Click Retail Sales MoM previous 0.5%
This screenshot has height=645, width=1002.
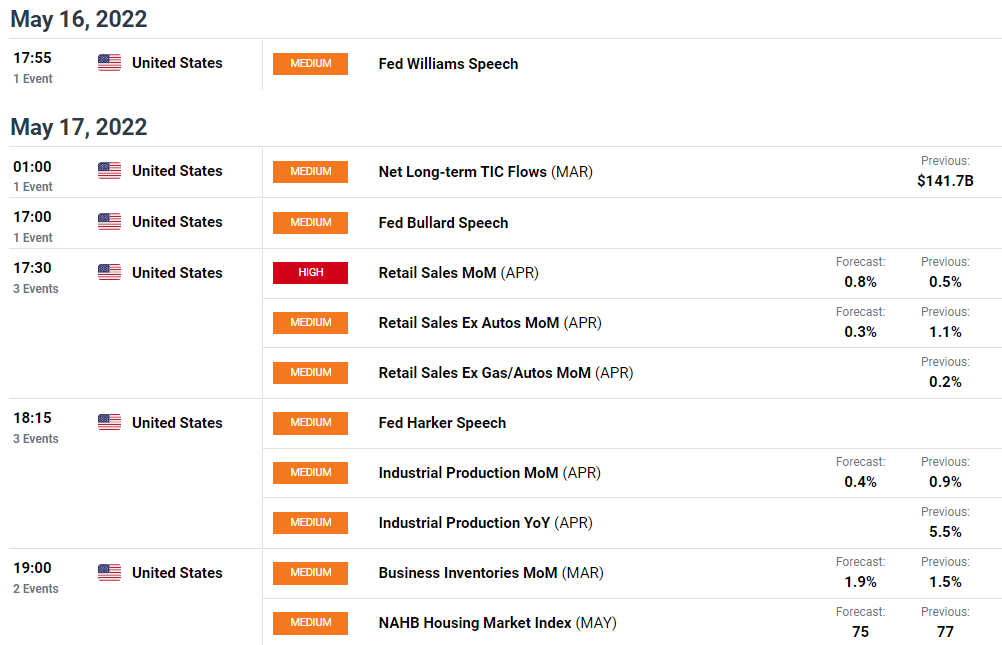click(x=945, y=282)
